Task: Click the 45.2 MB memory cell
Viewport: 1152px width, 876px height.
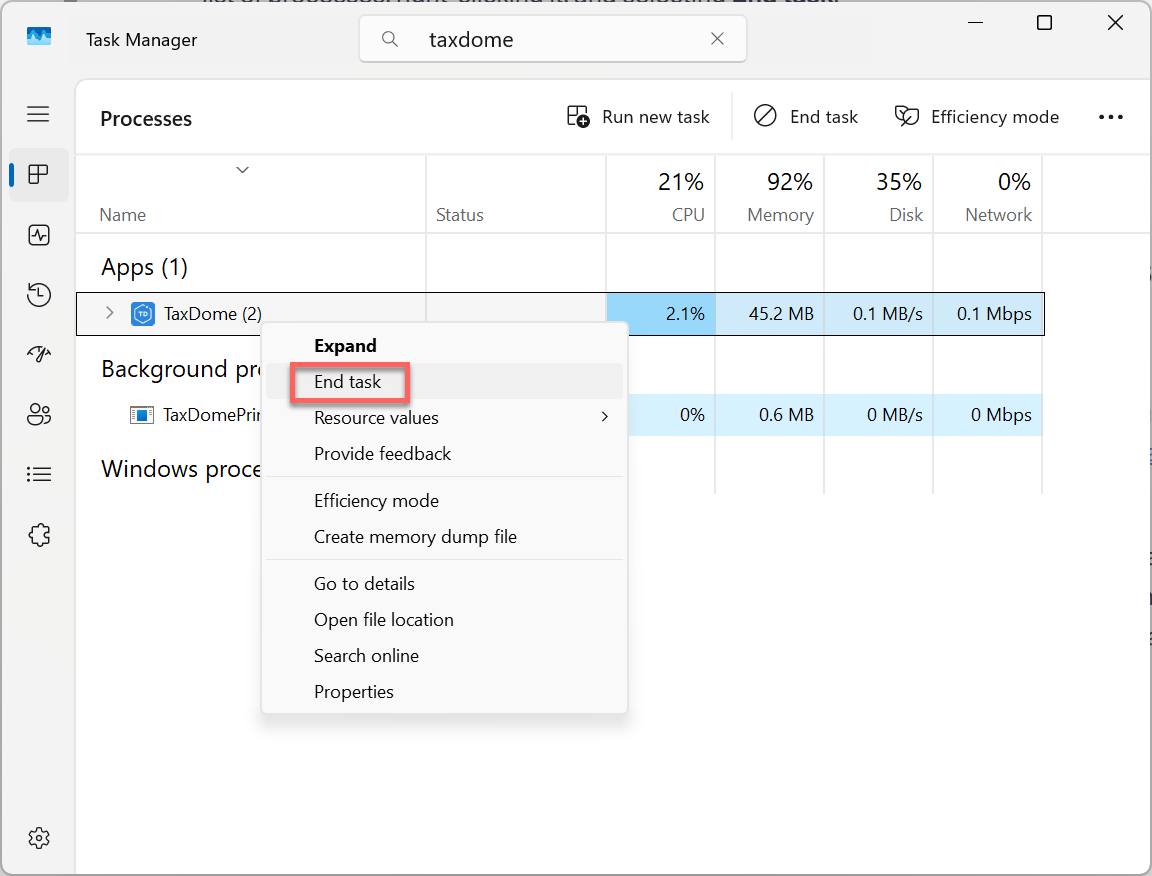Action: [769, 314]
